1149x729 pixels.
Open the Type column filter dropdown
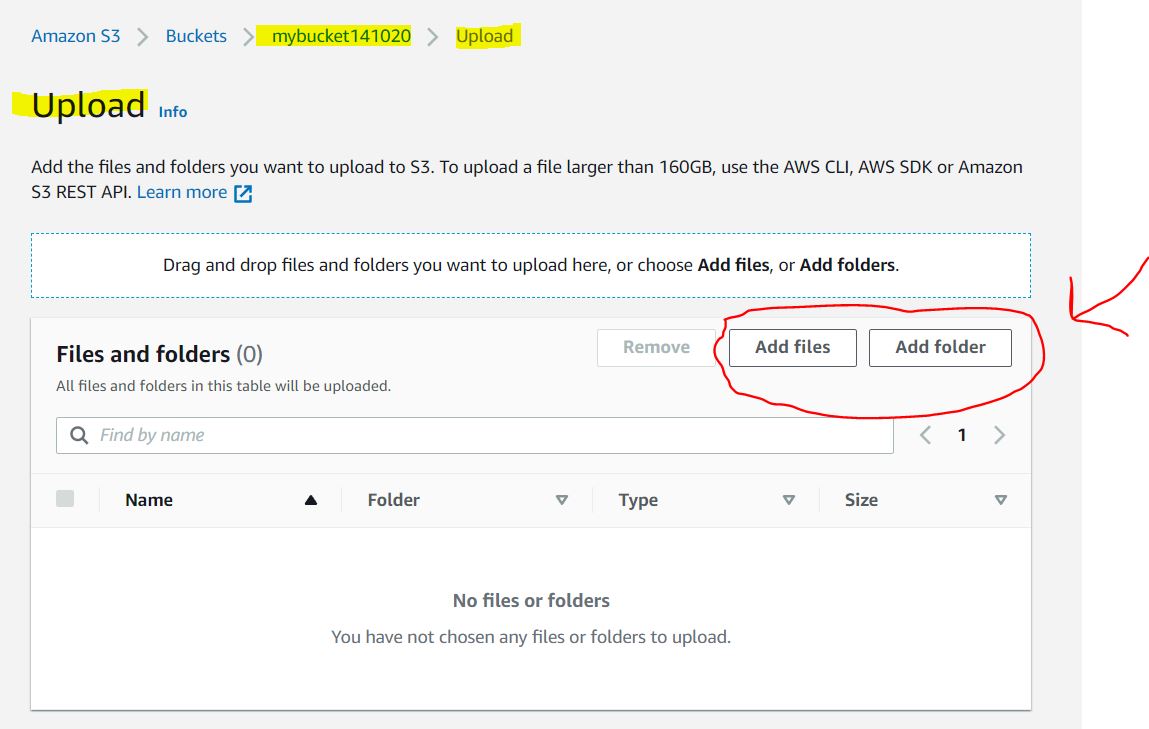point(788,499)
